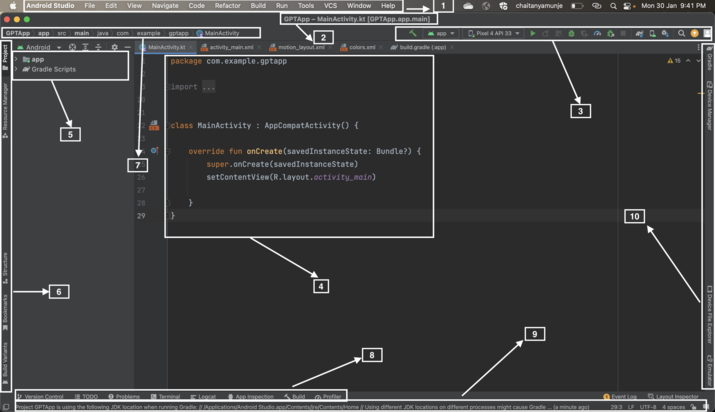Run the app with green play button
The image size is (715, 412).
coord(533,33)
